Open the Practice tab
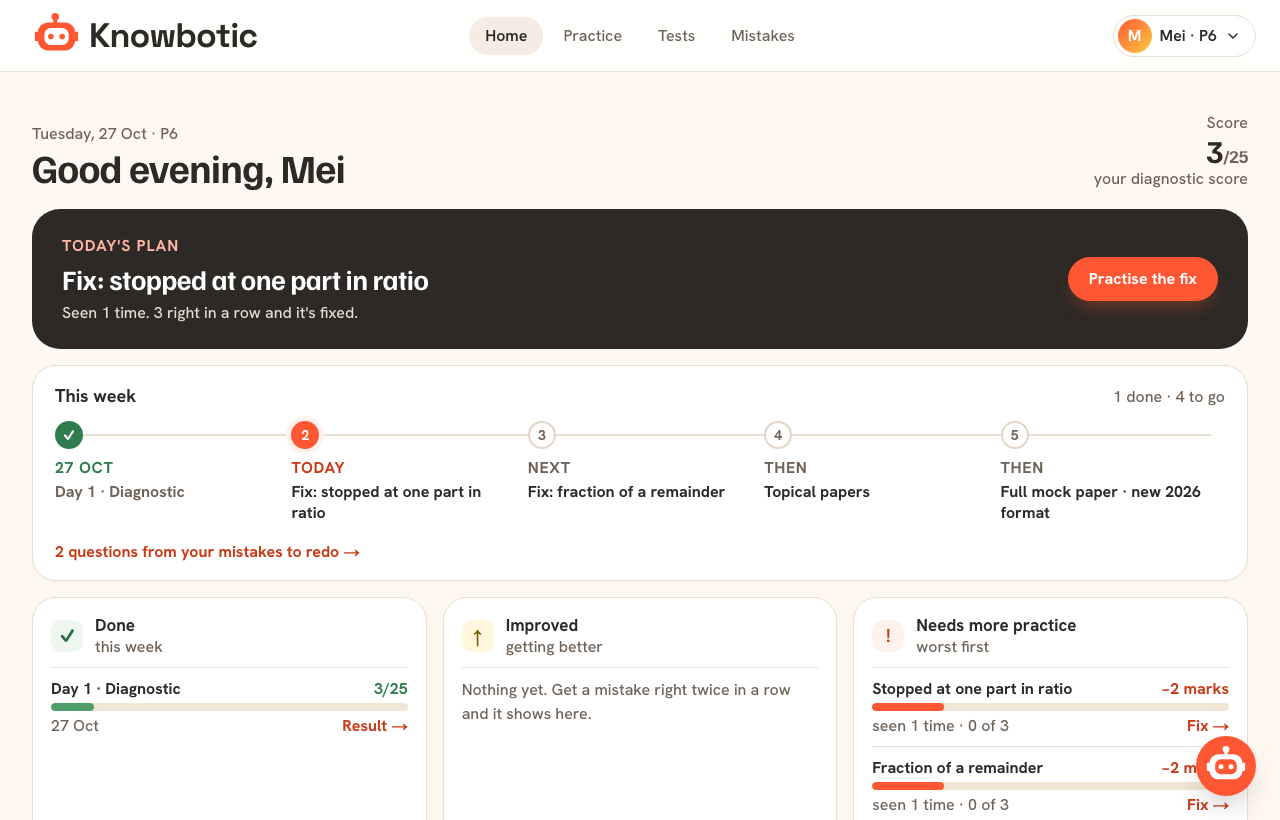The width and height of the screenshot is (1280, 820). (x=592, y=36)
